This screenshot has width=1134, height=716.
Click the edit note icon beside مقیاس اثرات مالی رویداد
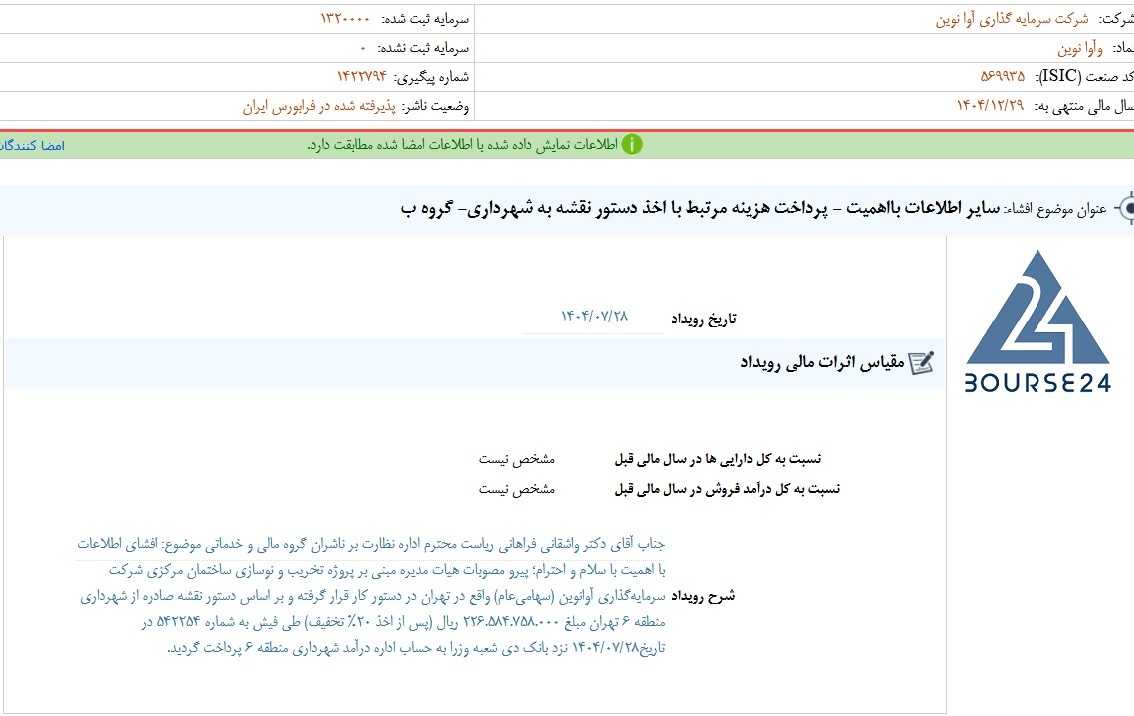(x=921, y=362)
